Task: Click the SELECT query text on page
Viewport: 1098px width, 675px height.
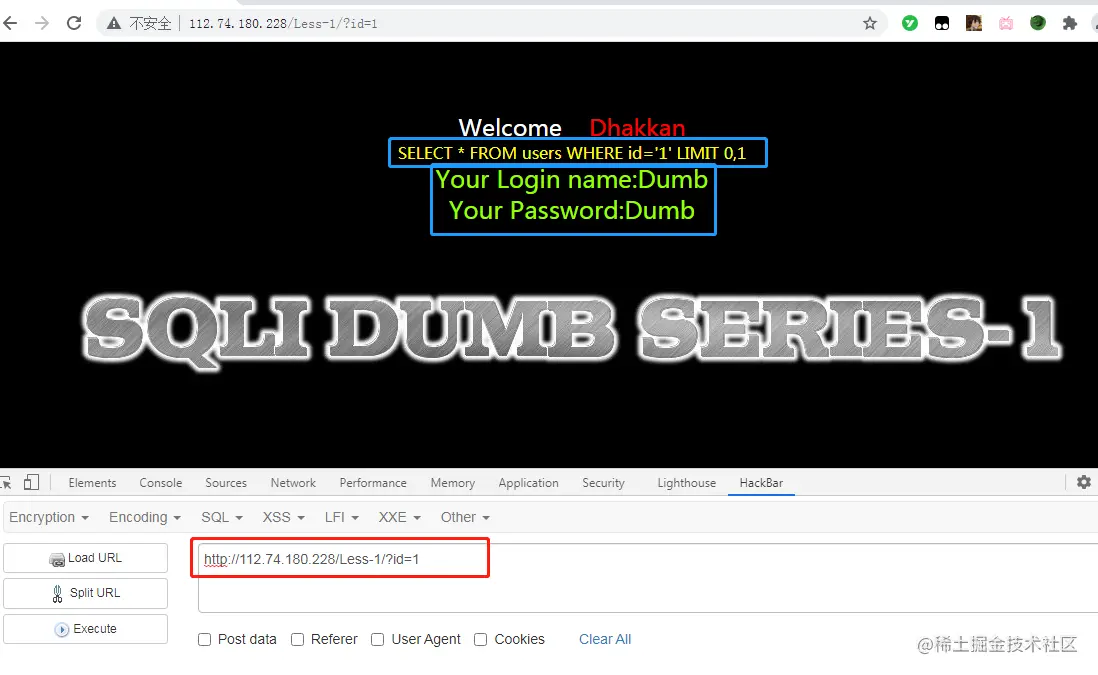Action: point(572,153)
